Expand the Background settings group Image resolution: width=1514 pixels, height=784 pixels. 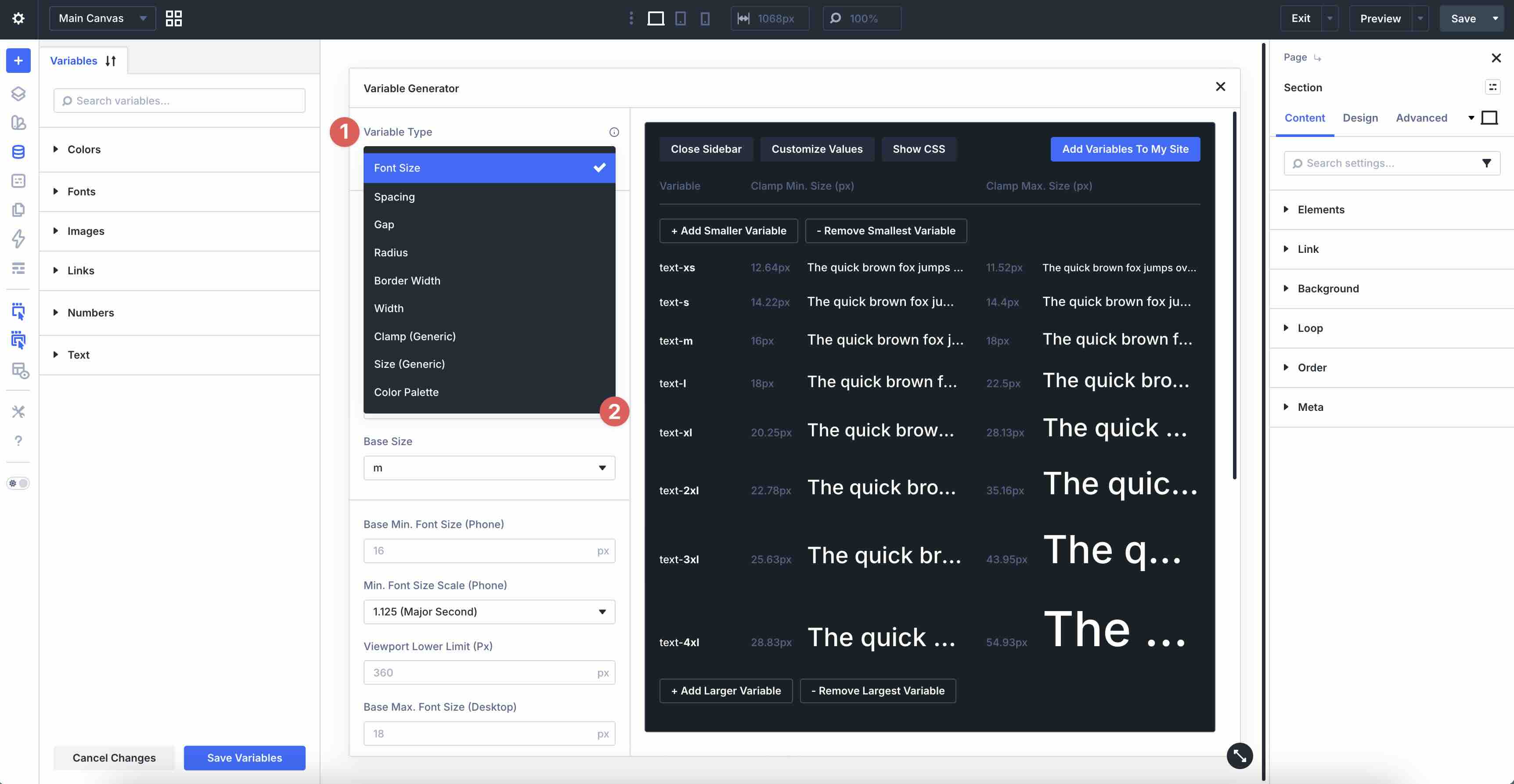tap(1328, 288)
